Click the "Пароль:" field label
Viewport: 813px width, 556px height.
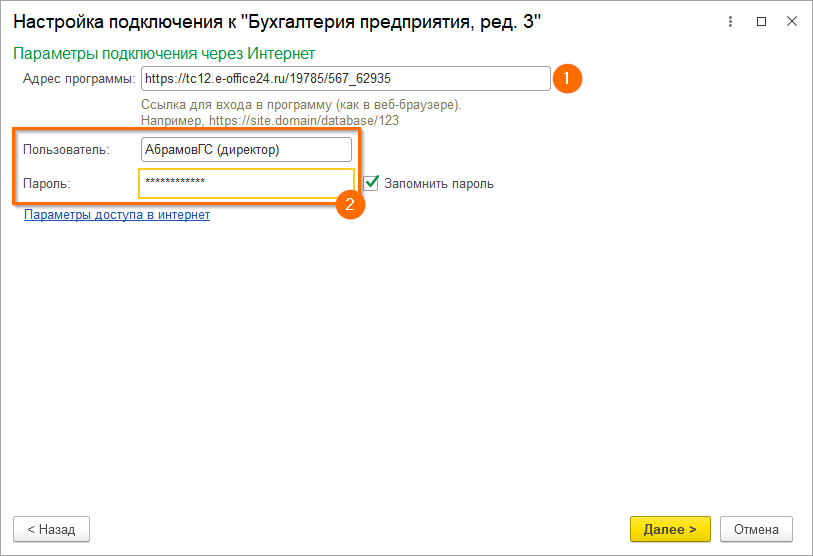(49, 183)
